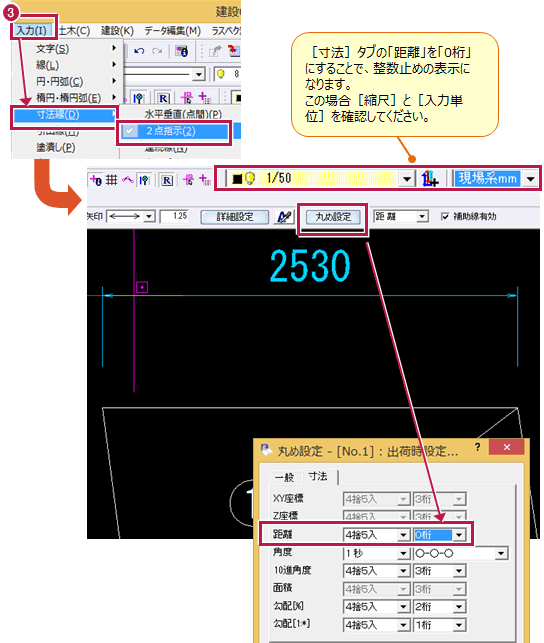Click the undo arrow icon
544x643 pixels.
point(139,51)
